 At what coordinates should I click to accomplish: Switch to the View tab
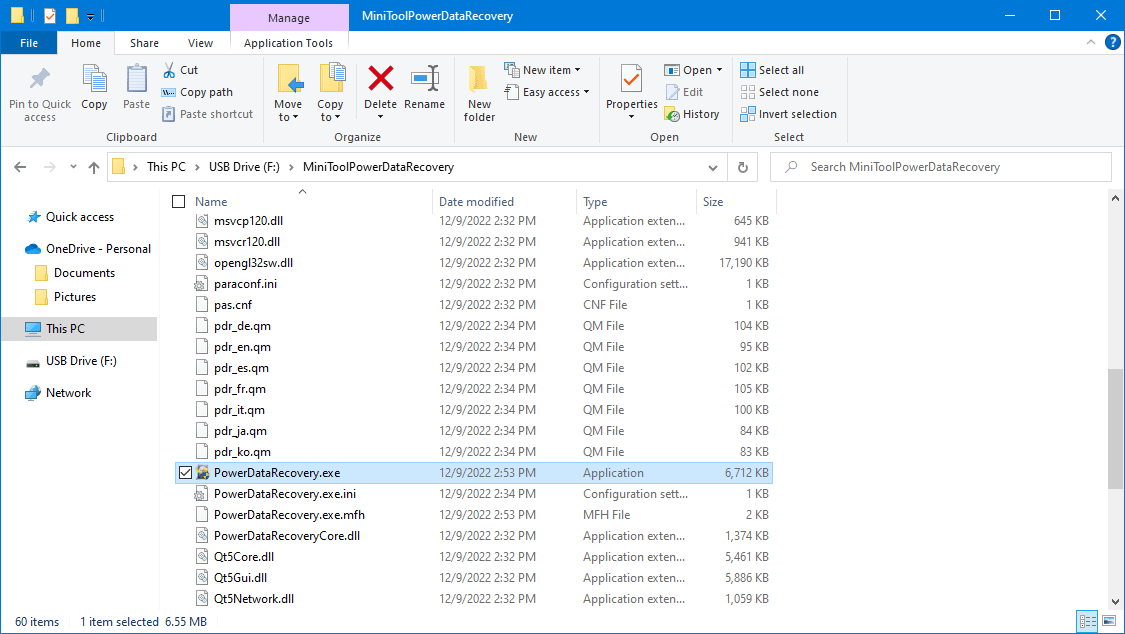coord(200,43)
